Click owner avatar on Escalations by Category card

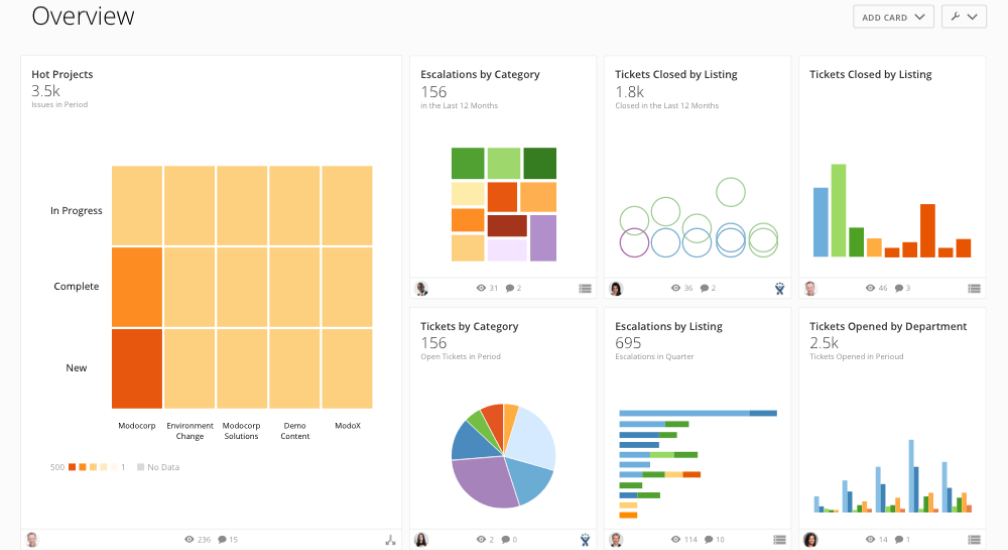[422, 288]
